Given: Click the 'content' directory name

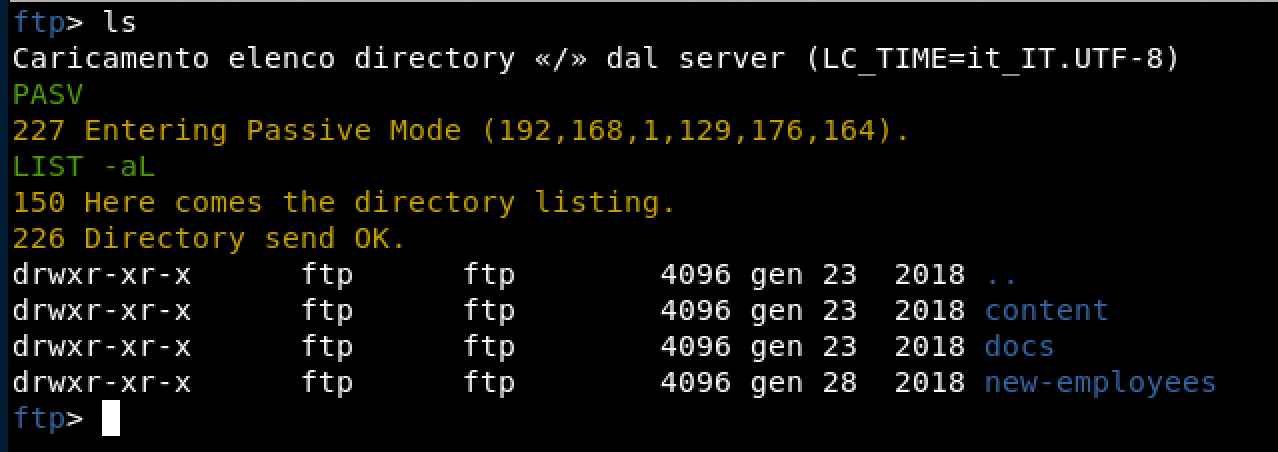Looking at the screenshot, I should click(x=1047, y=310).
